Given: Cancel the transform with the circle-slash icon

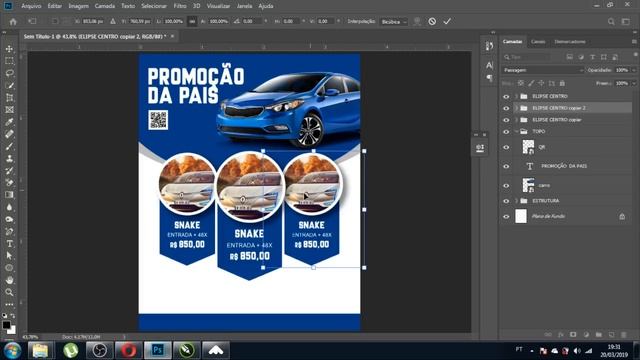Looking at the screenshot, I should click(432, 22).
